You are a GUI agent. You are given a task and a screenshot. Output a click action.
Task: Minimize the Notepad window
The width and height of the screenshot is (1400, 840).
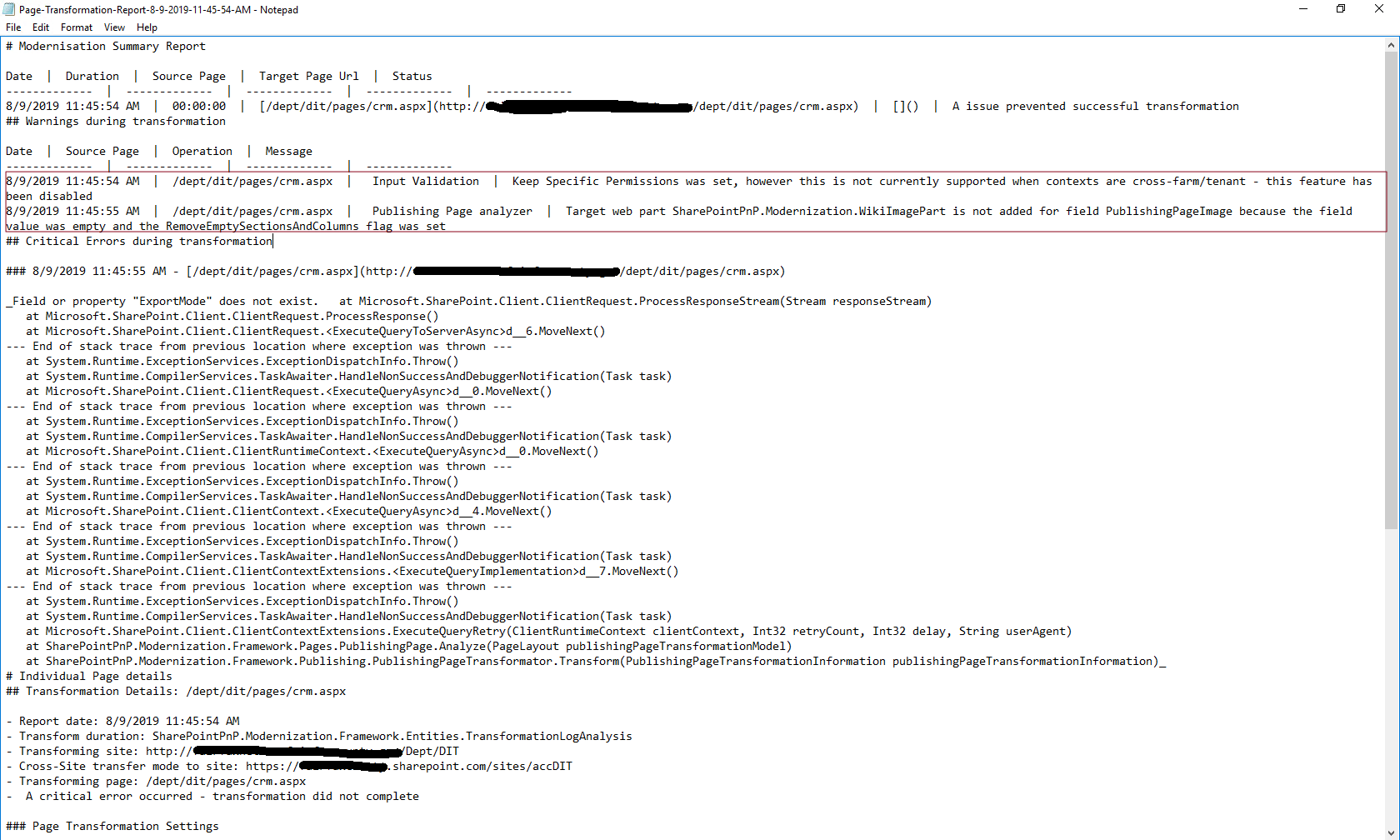coord(1303,9)
